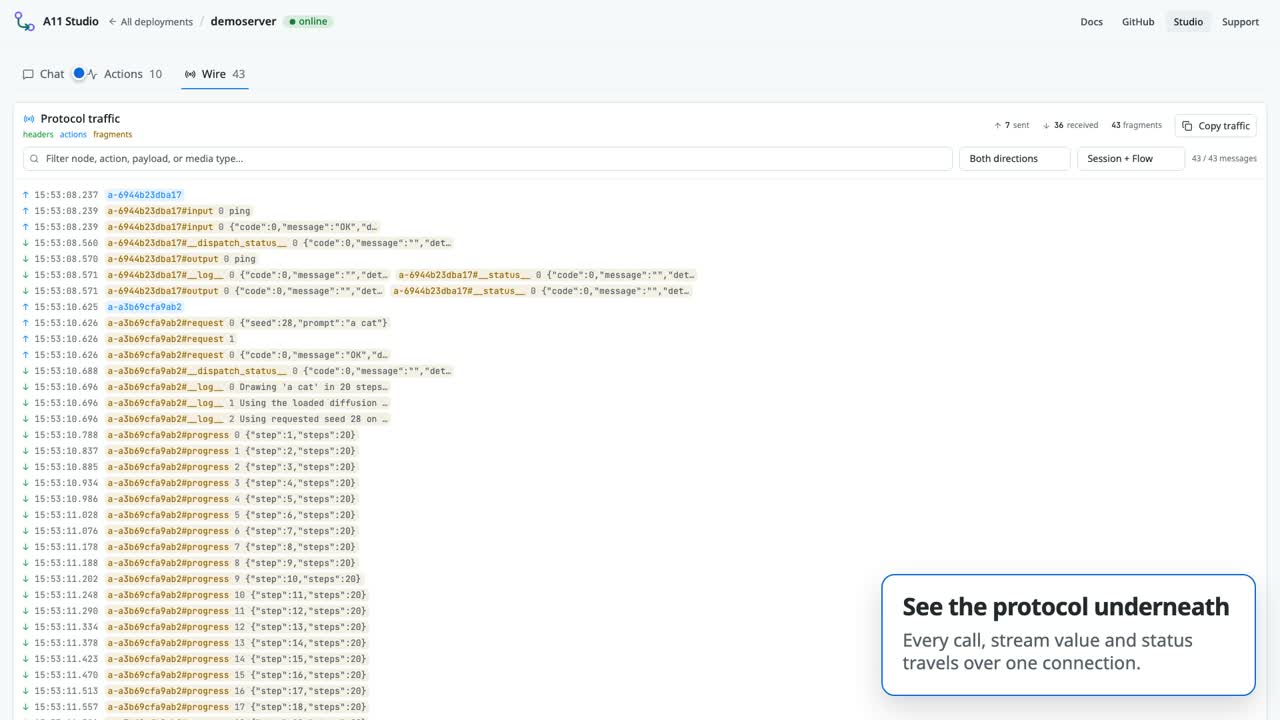
Task: Click the a-a3b69cfa9ab2#request 1 row
Action: click(172, 339)
